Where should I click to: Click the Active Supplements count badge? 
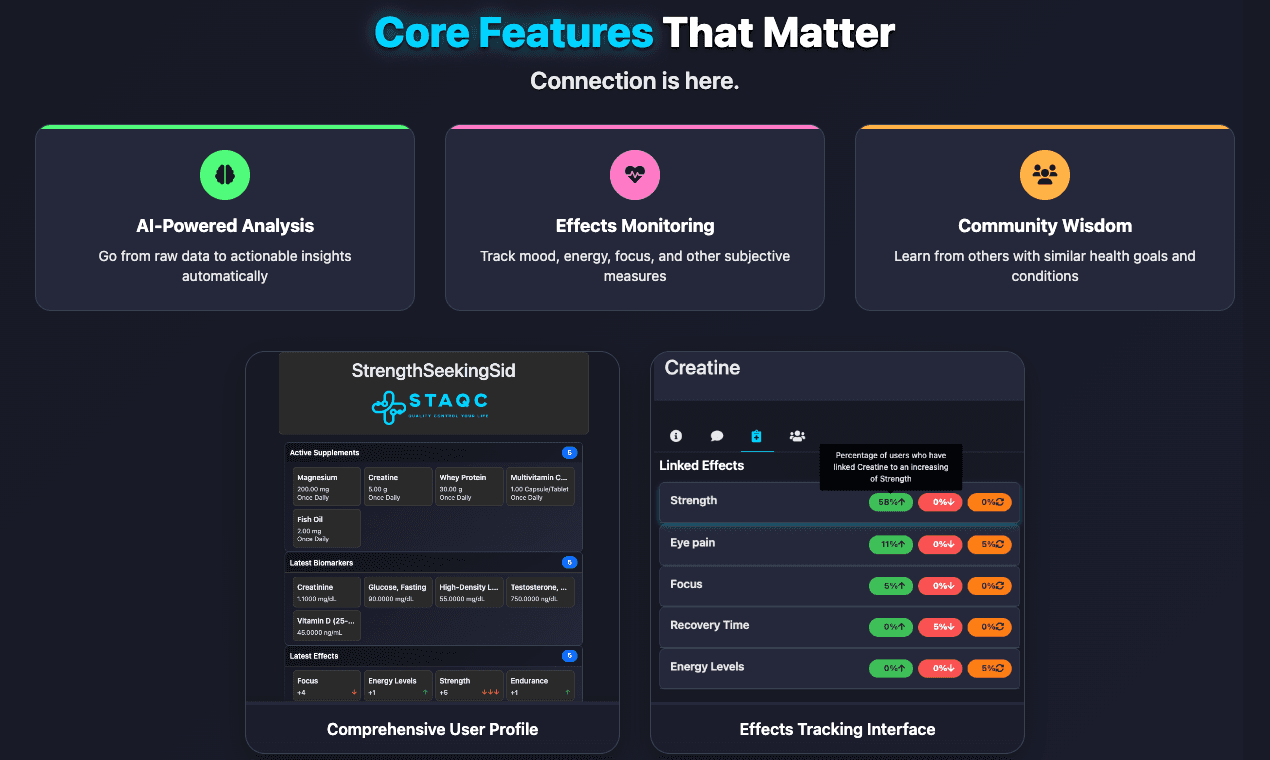[x=569, y=453]
